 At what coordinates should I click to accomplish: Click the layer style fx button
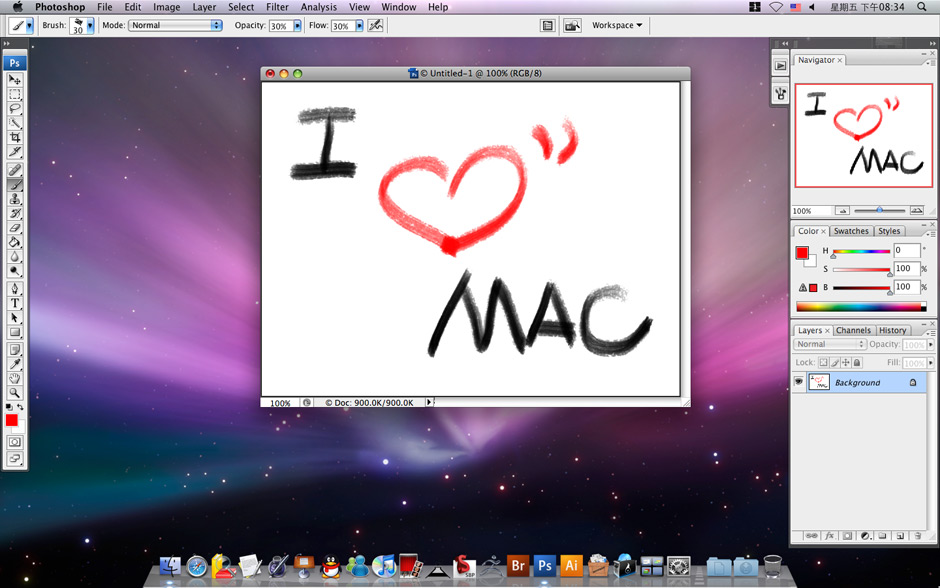tap(830, 536)
